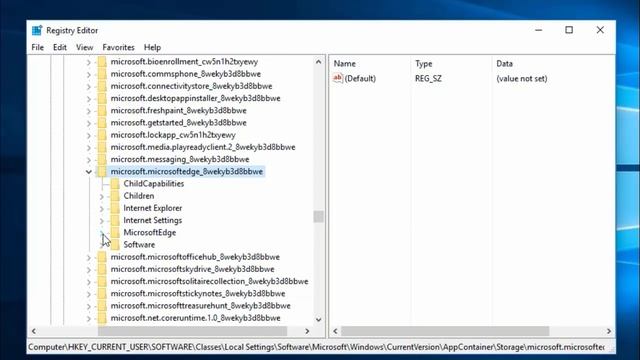This screenshot has height=360, width=640.
Task: Select the Software subkey name
Action: pos(139,245)
